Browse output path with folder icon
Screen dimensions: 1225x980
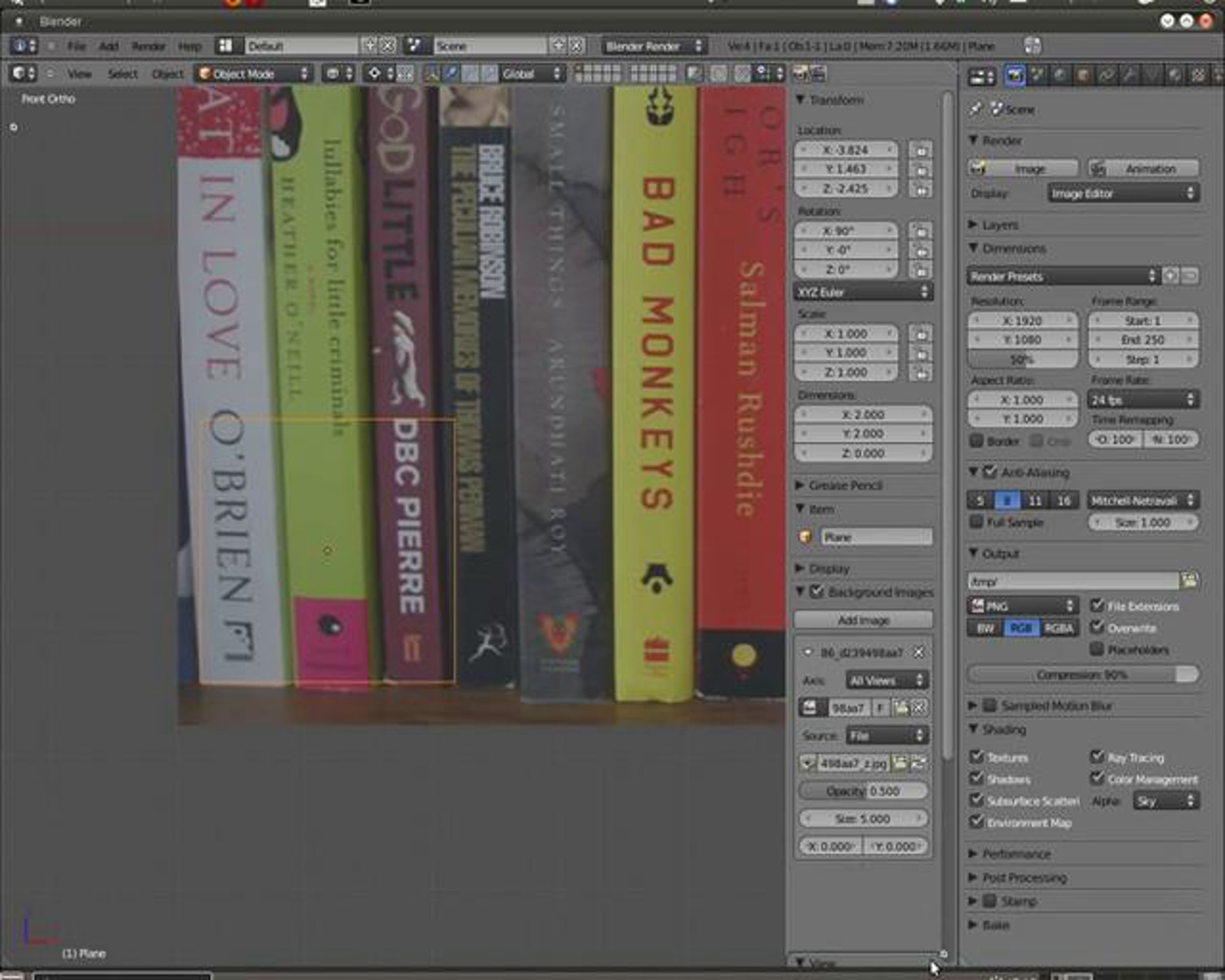tap(1189, 580)
